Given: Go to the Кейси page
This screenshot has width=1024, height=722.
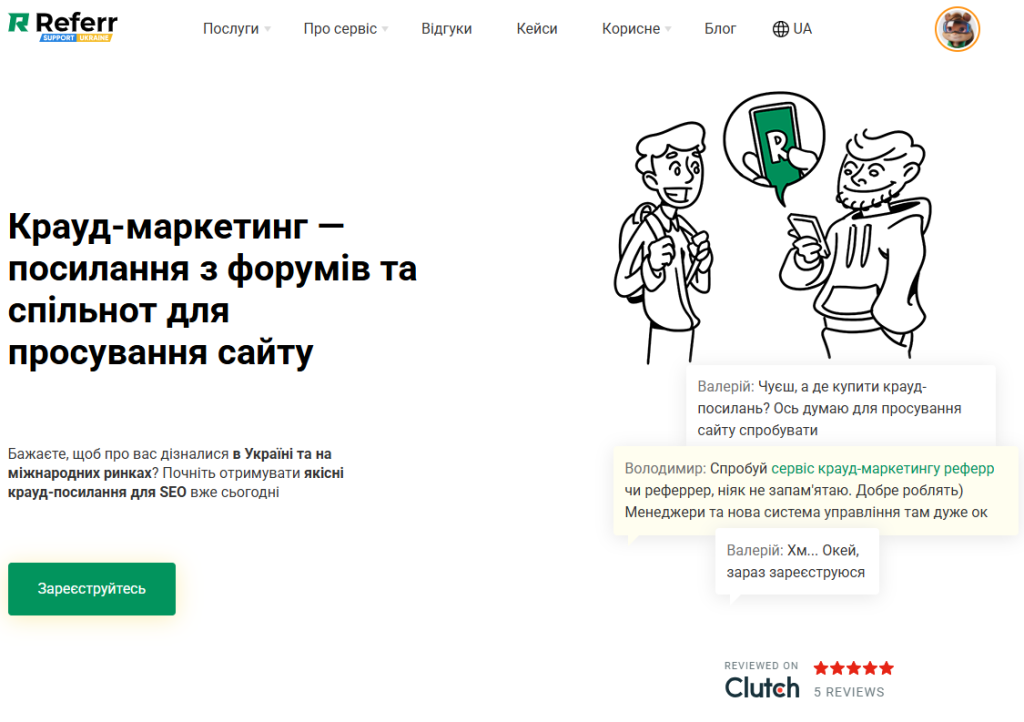Looking at the screenshot, I should tap(537, 29).
